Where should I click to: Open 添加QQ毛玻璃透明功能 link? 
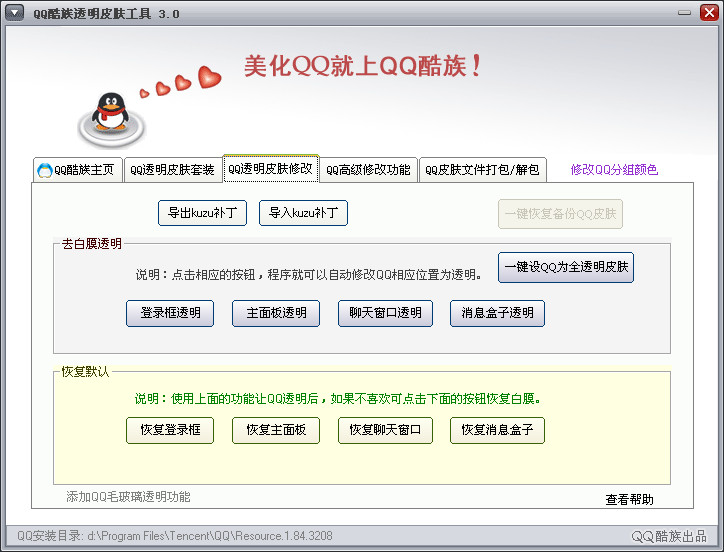pos(128,497)
